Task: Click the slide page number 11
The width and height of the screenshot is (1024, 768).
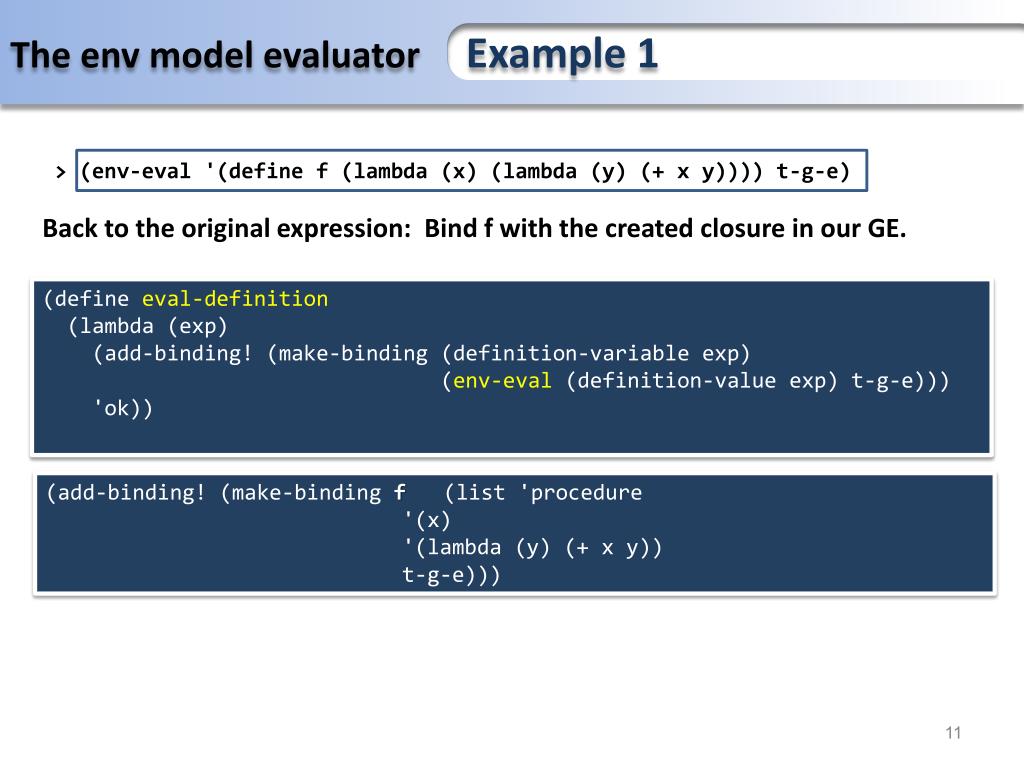Action: point(952,733)
